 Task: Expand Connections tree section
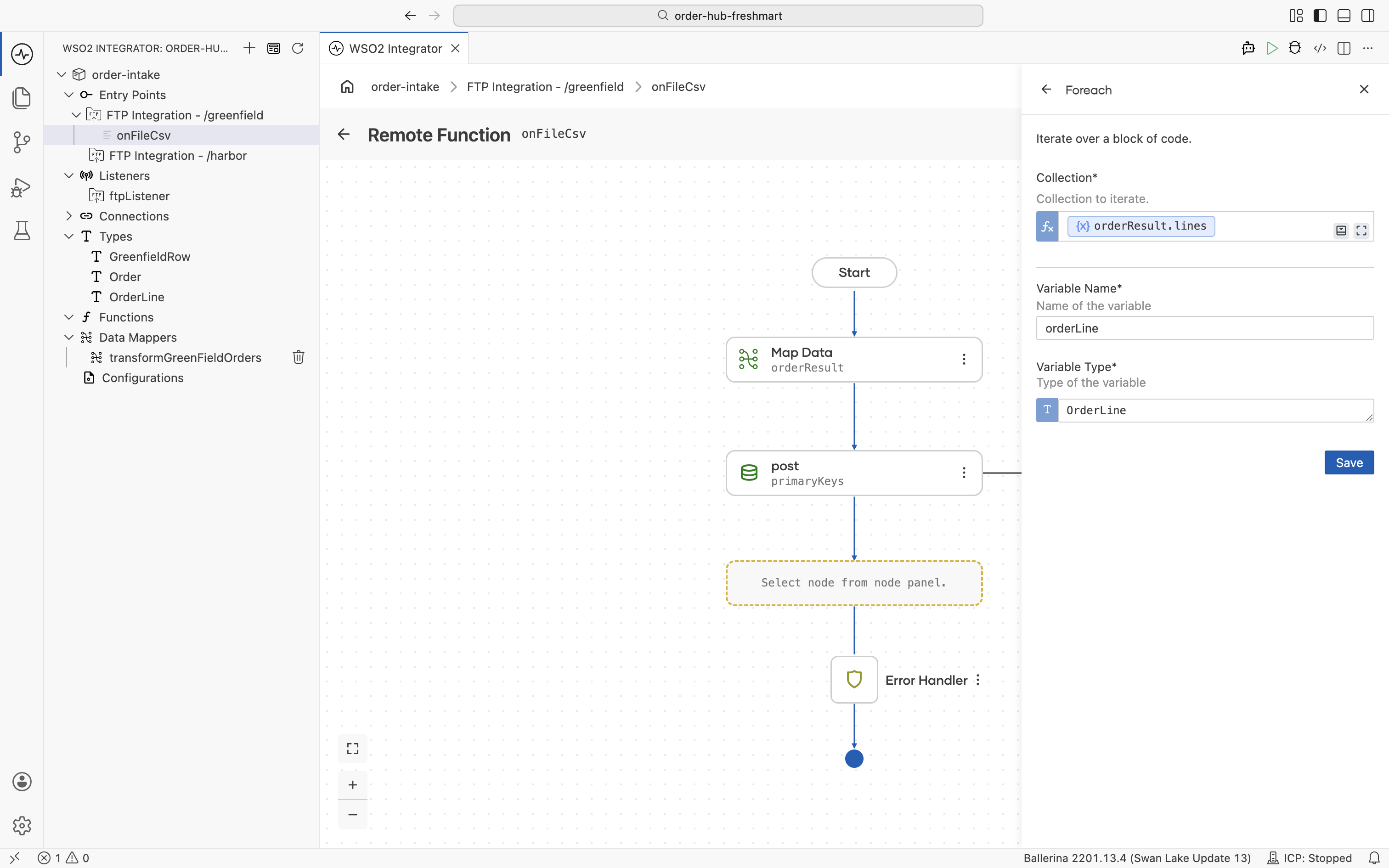pyautogui.click(x=69, y=216)
